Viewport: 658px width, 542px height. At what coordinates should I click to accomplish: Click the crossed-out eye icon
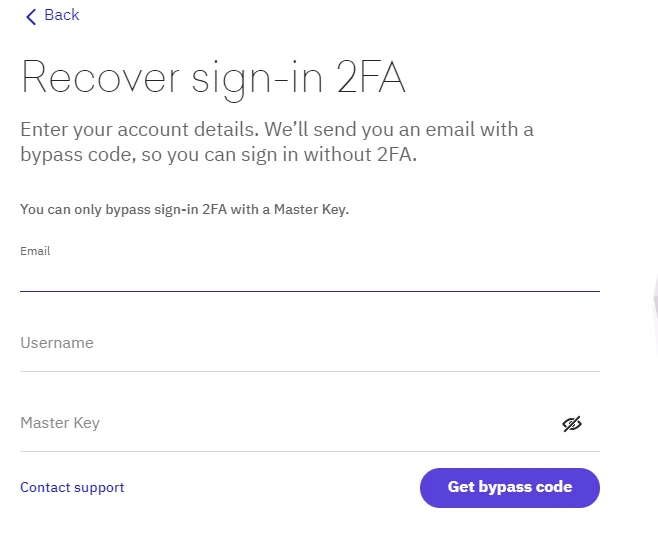(572, 424)
